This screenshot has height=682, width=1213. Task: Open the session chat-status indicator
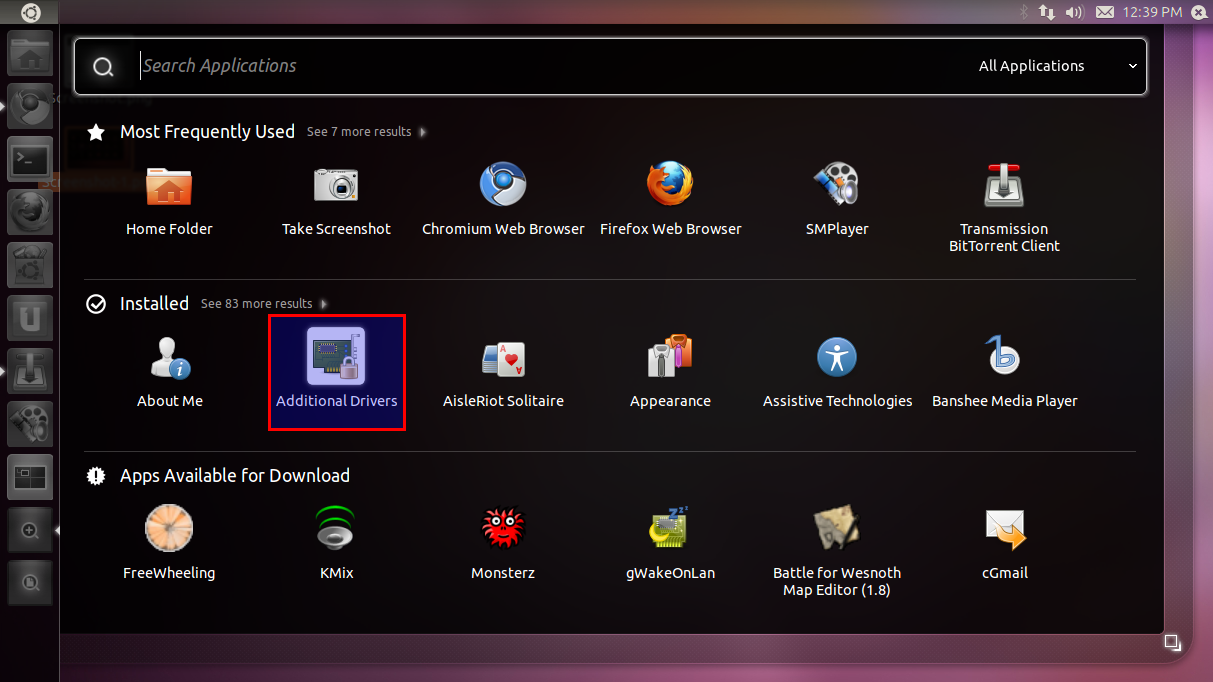click(1198, 12)
